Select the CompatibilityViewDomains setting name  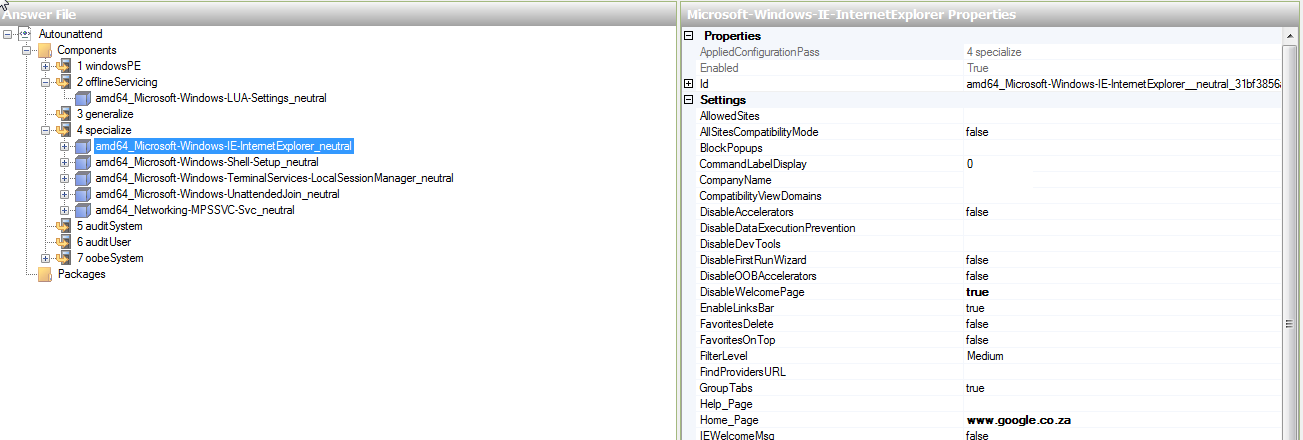(760, 196)
